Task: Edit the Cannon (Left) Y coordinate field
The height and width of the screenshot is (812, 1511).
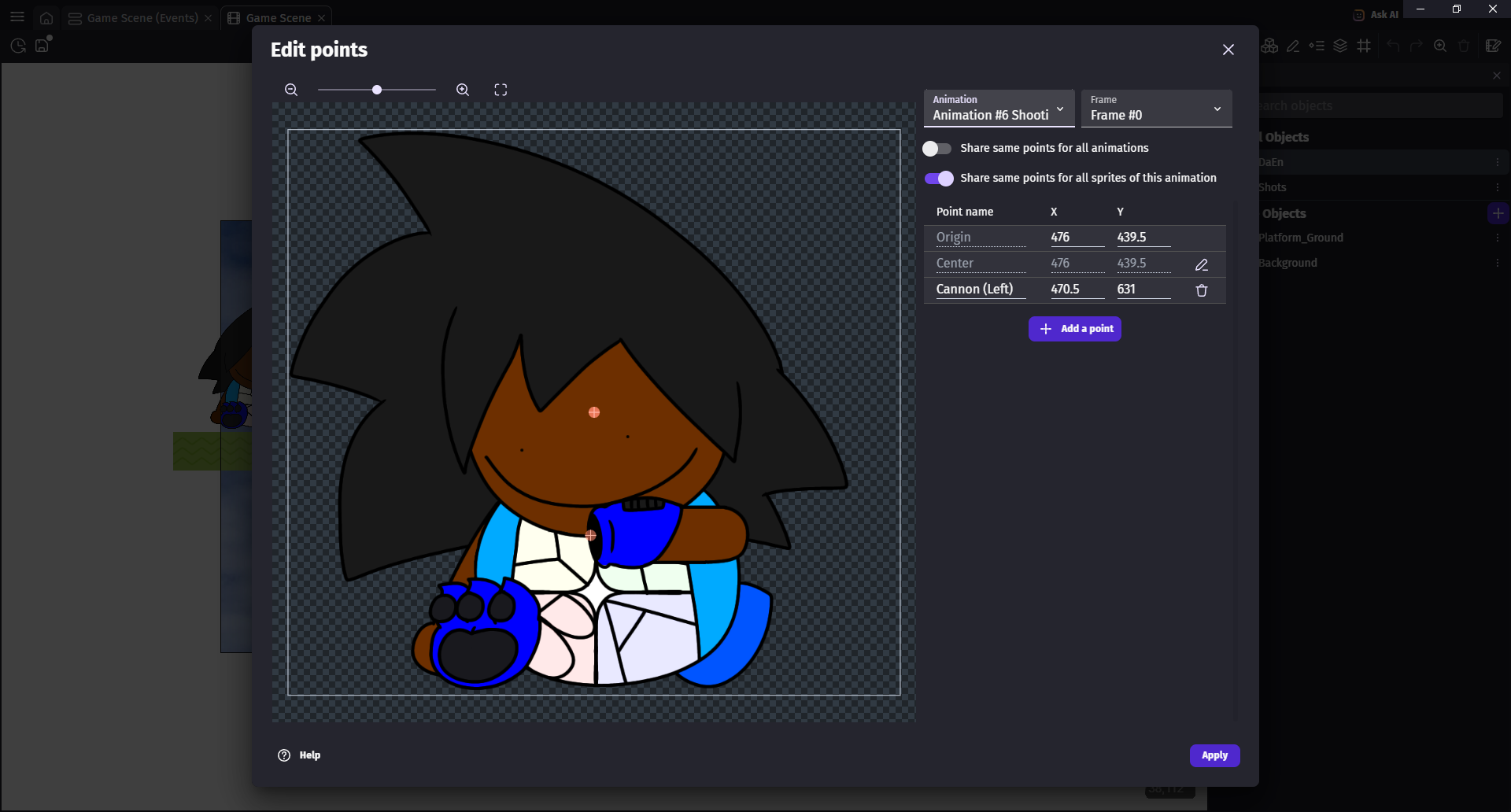Action: pyautogui.click(x=1143, y=290)
